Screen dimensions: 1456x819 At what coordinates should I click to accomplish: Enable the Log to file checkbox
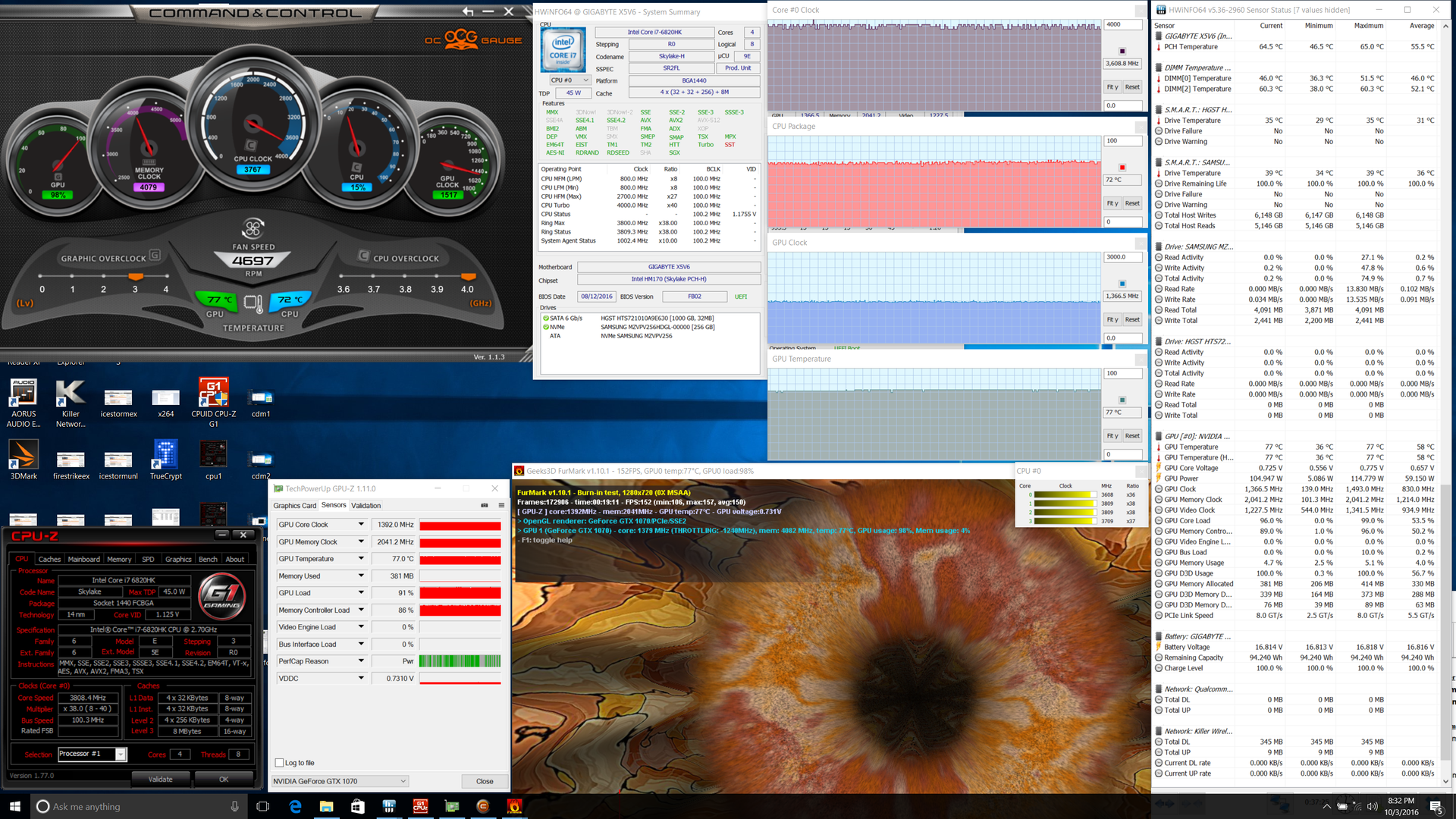click(x=279, y=763)
